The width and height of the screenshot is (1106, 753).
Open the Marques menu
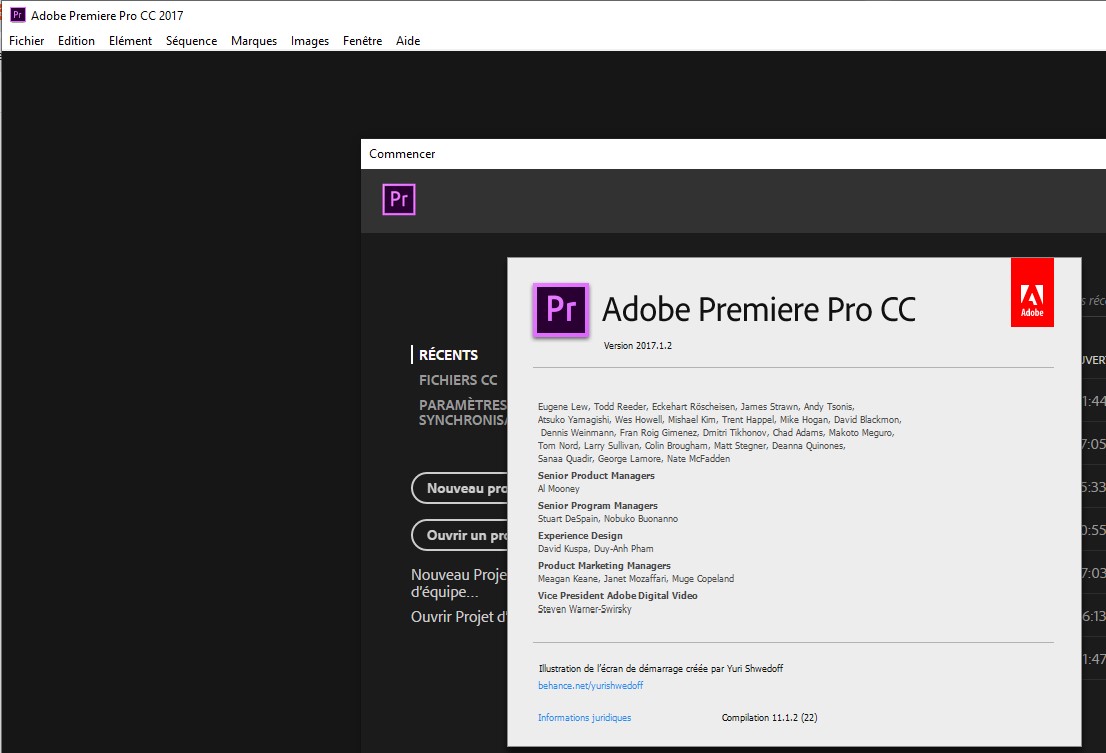[x=254, y=41]
